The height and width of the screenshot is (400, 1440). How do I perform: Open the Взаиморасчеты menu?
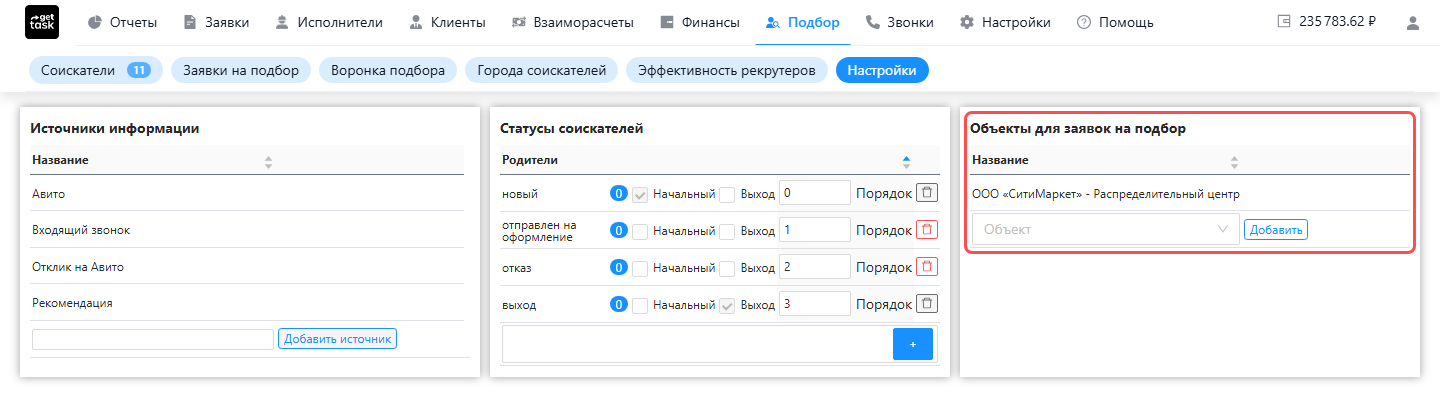click(571, 22)
